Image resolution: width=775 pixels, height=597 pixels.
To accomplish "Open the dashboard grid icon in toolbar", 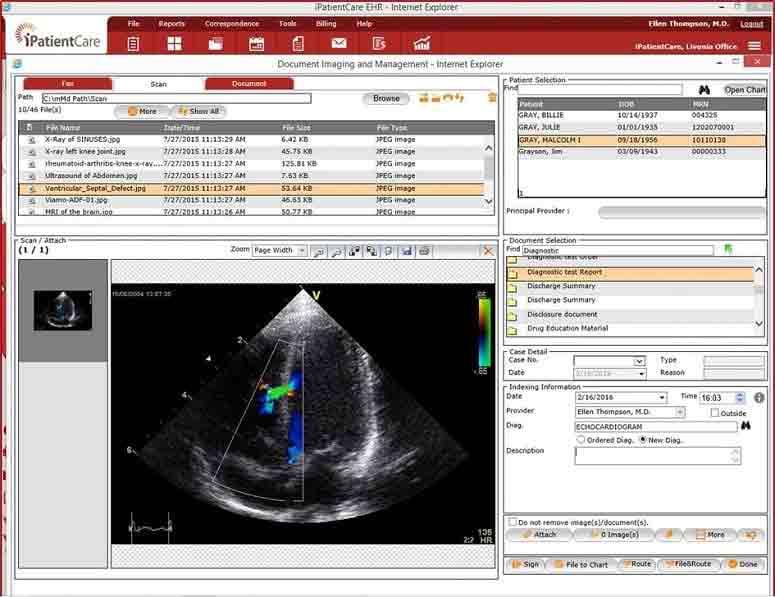I will click(x=174, y=44).
